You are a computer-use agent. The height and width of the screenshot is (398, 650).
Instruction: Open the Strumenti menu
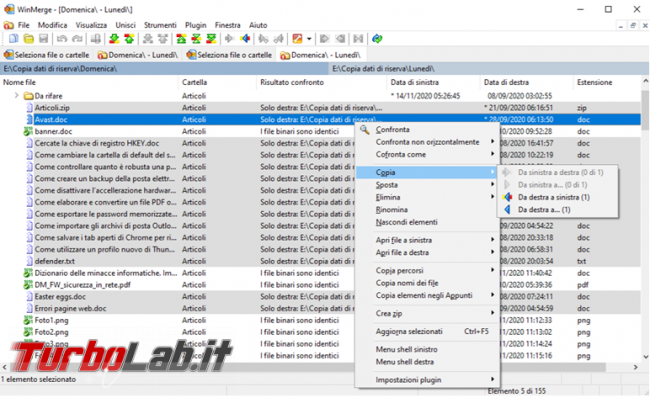pyautogui.click(x=160, y=25)
